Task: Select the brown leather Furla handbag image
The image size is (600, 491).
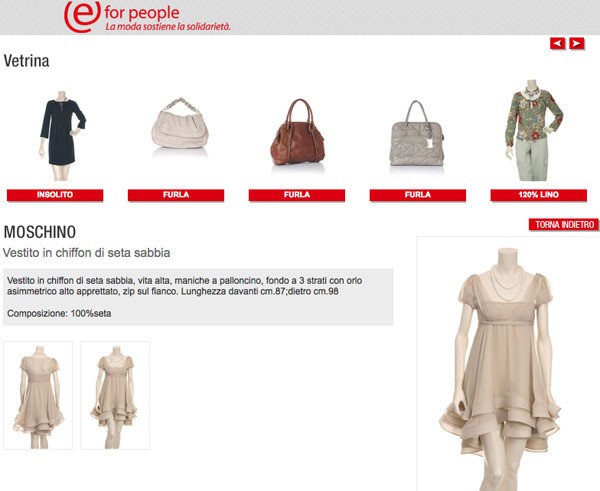Action: click(298, 132)
